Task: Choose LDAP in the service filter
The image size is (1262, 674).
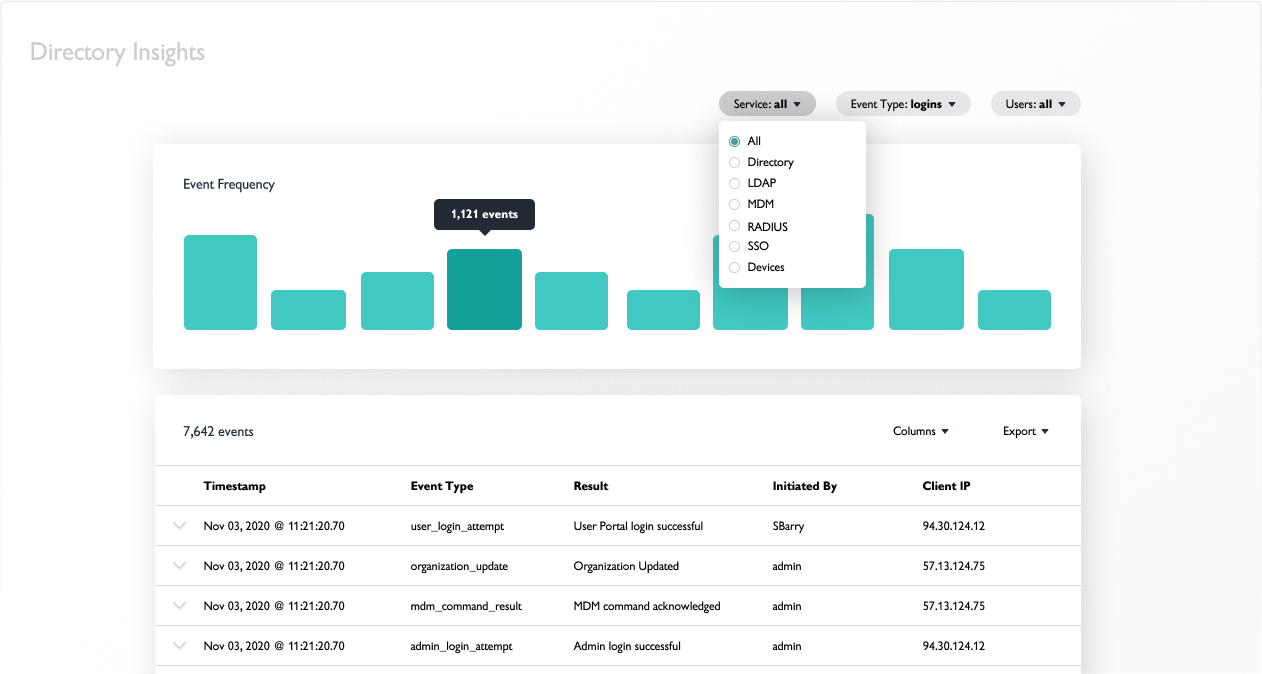Action: point(735,184)
